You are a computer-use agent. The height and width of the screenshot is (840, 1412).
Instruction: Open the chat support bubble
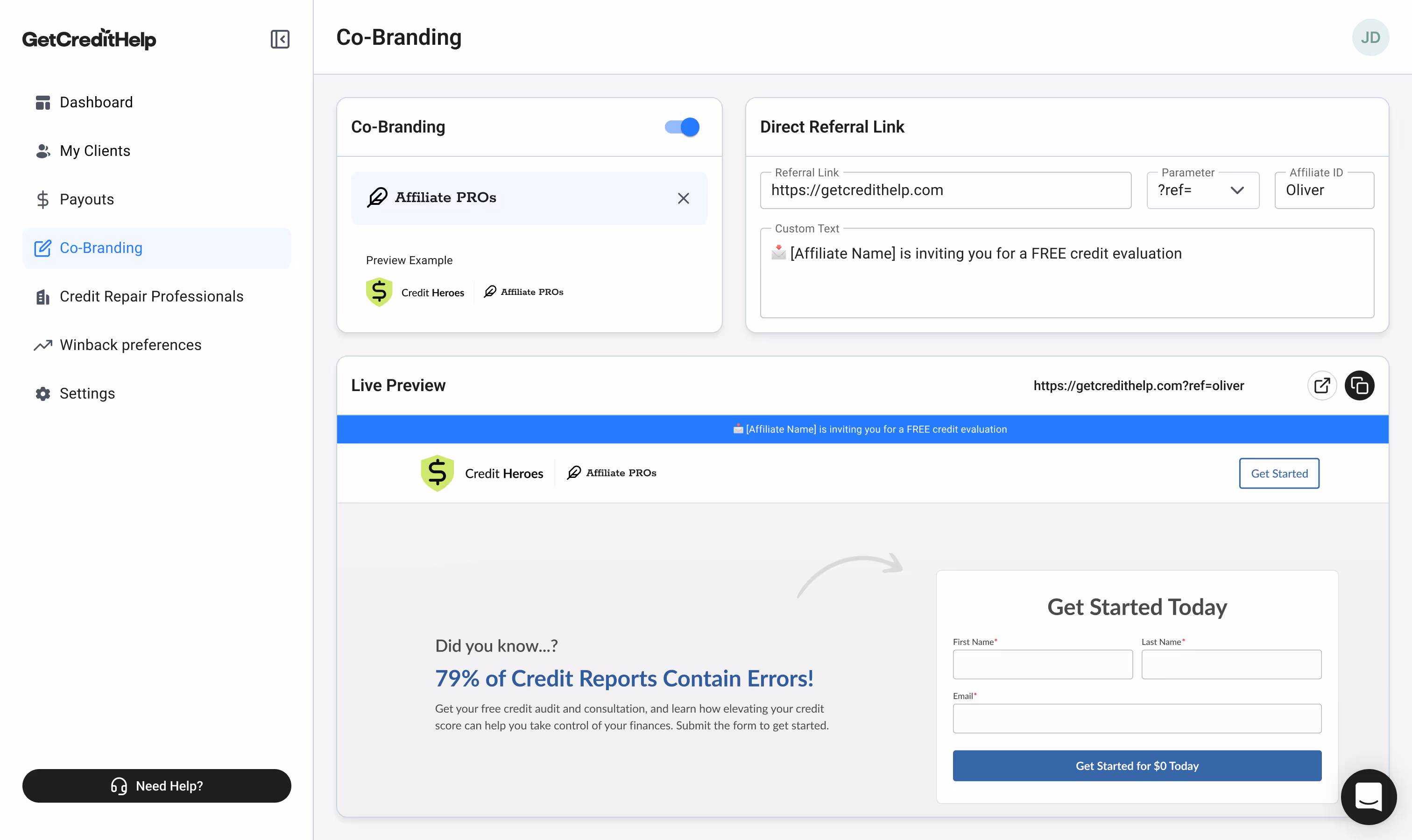point(1369,797)
